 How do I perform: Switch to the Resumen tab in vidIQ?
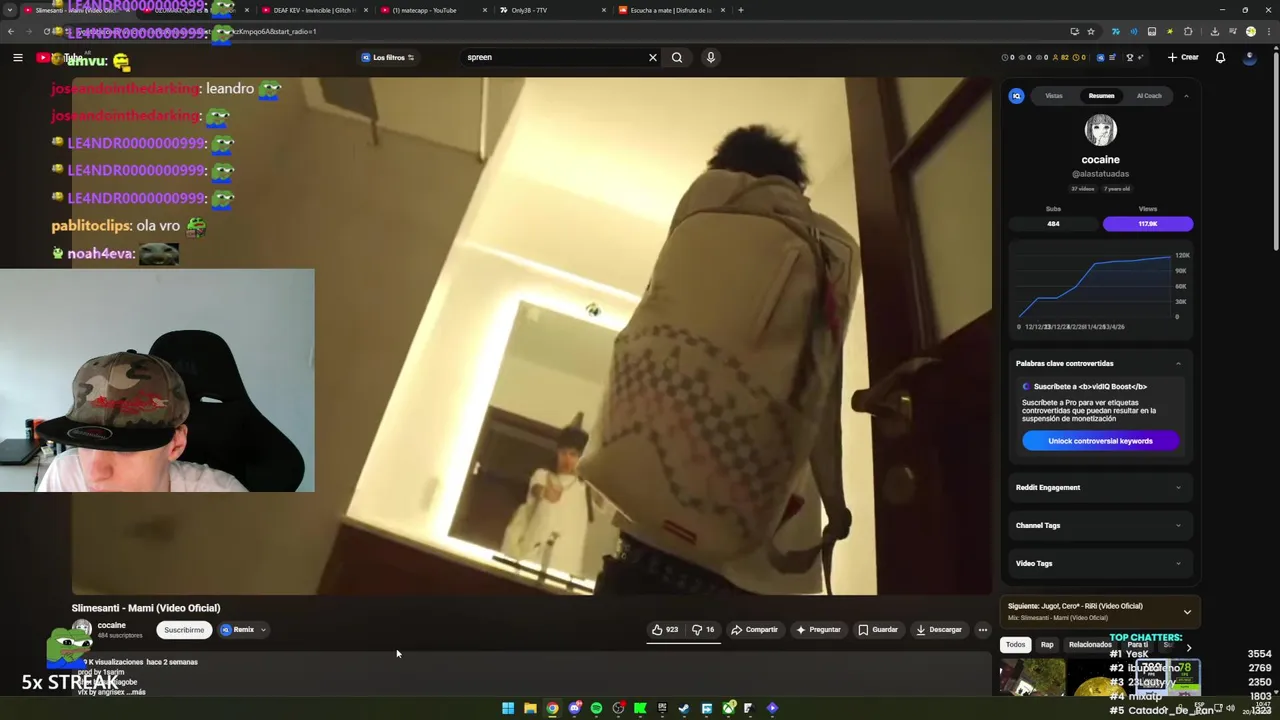pyautogui.click(x=1101, y=96)
